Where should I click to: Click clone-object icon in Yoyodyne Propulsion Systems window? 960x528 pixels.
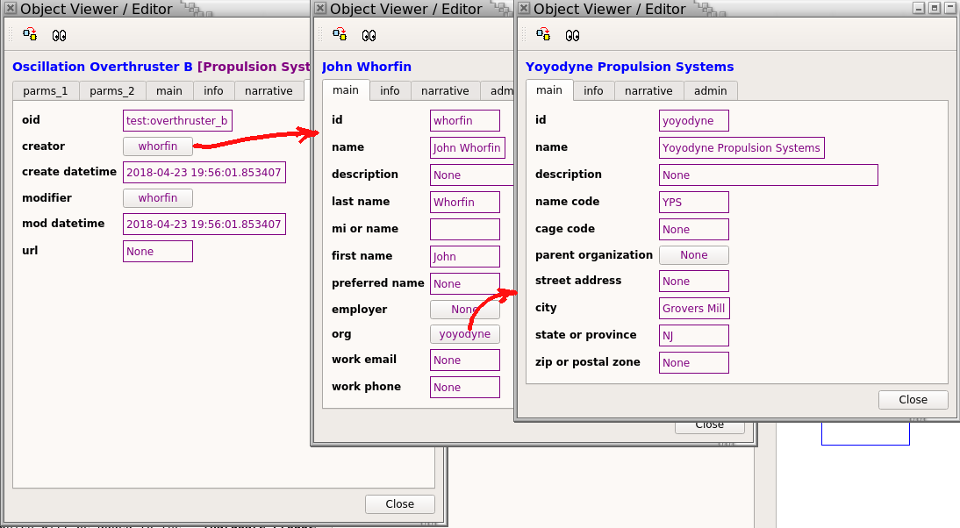pos(543,35)
